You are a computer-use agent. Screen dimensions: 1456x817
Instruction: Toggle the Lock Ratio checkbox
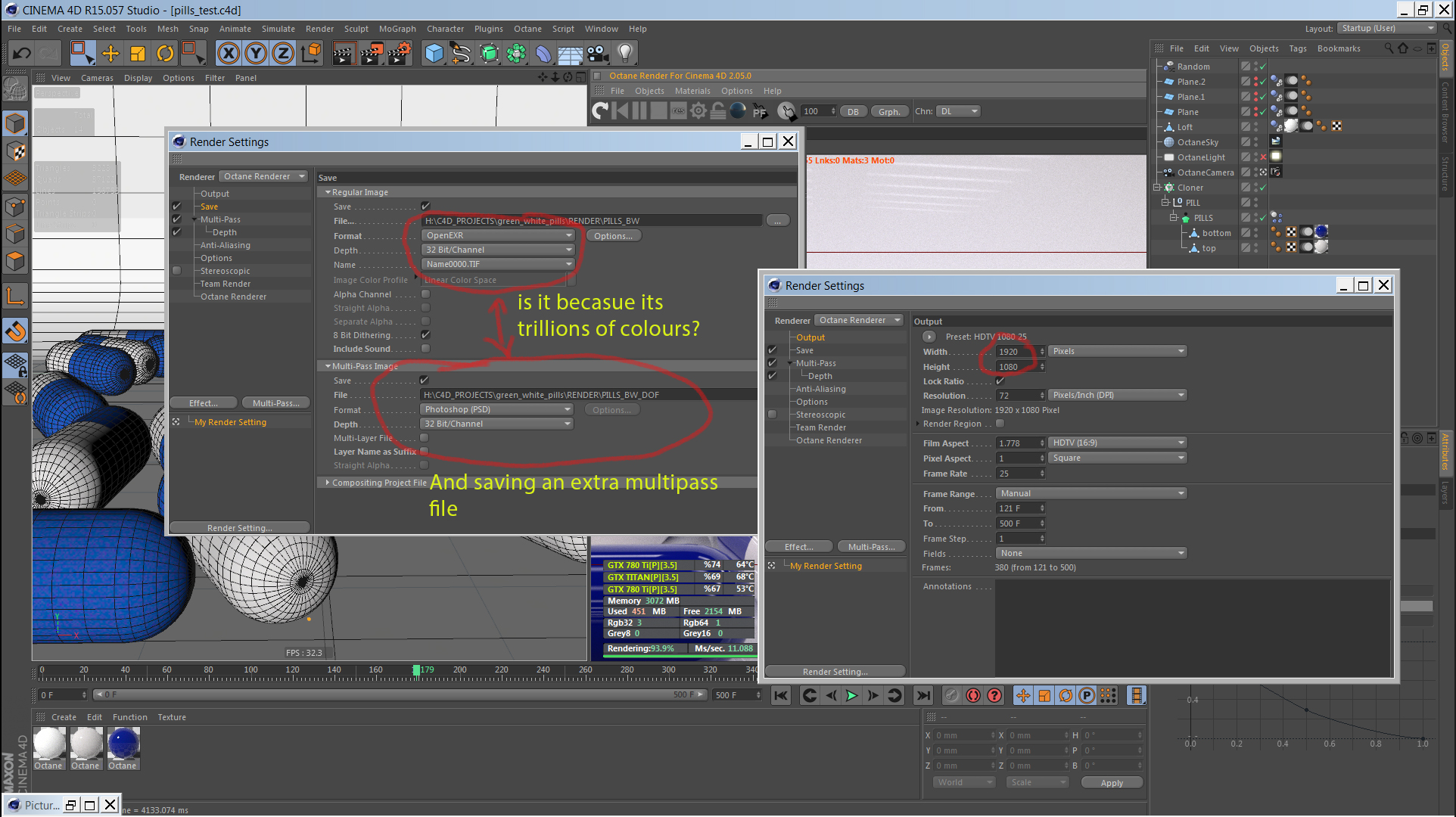tap(1000, 381)
